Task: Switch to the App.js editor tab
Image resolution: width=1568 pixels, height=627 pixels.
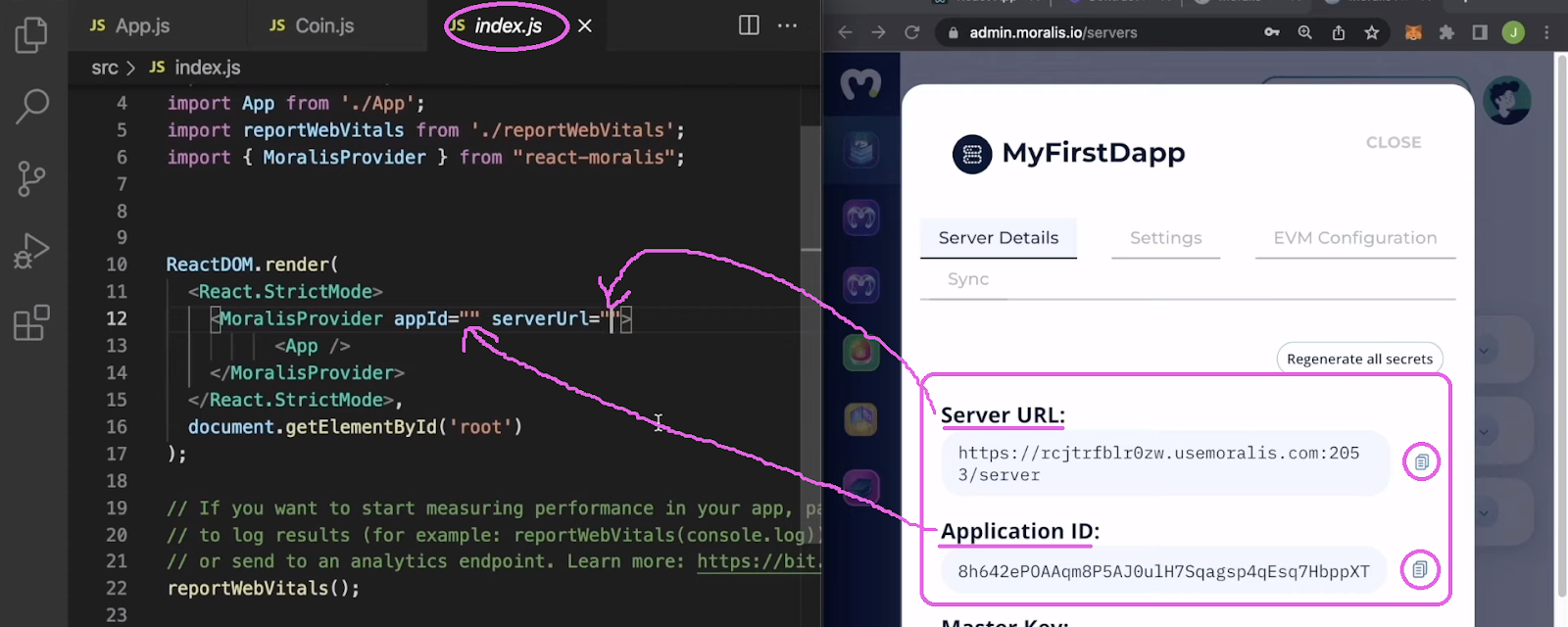Action: click(130, 25)
